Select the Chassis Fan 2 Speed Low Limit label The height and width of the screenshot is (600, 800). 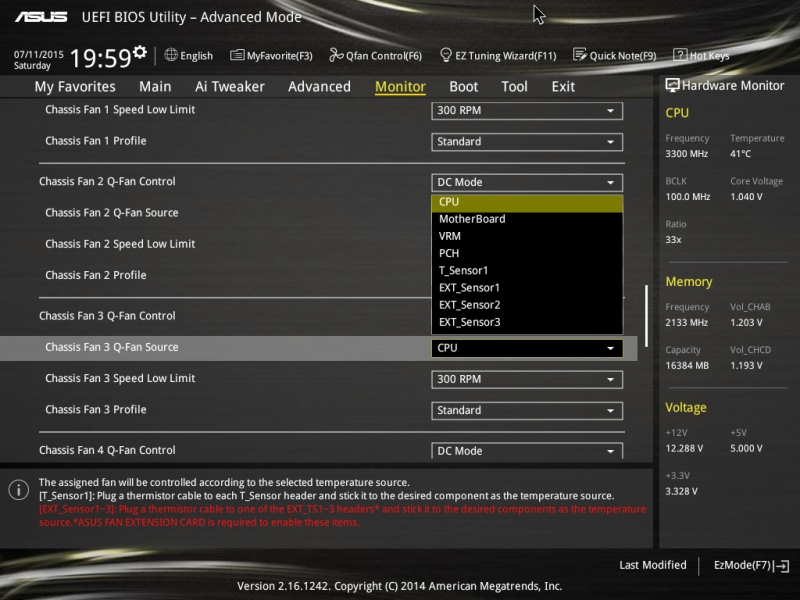120,244
